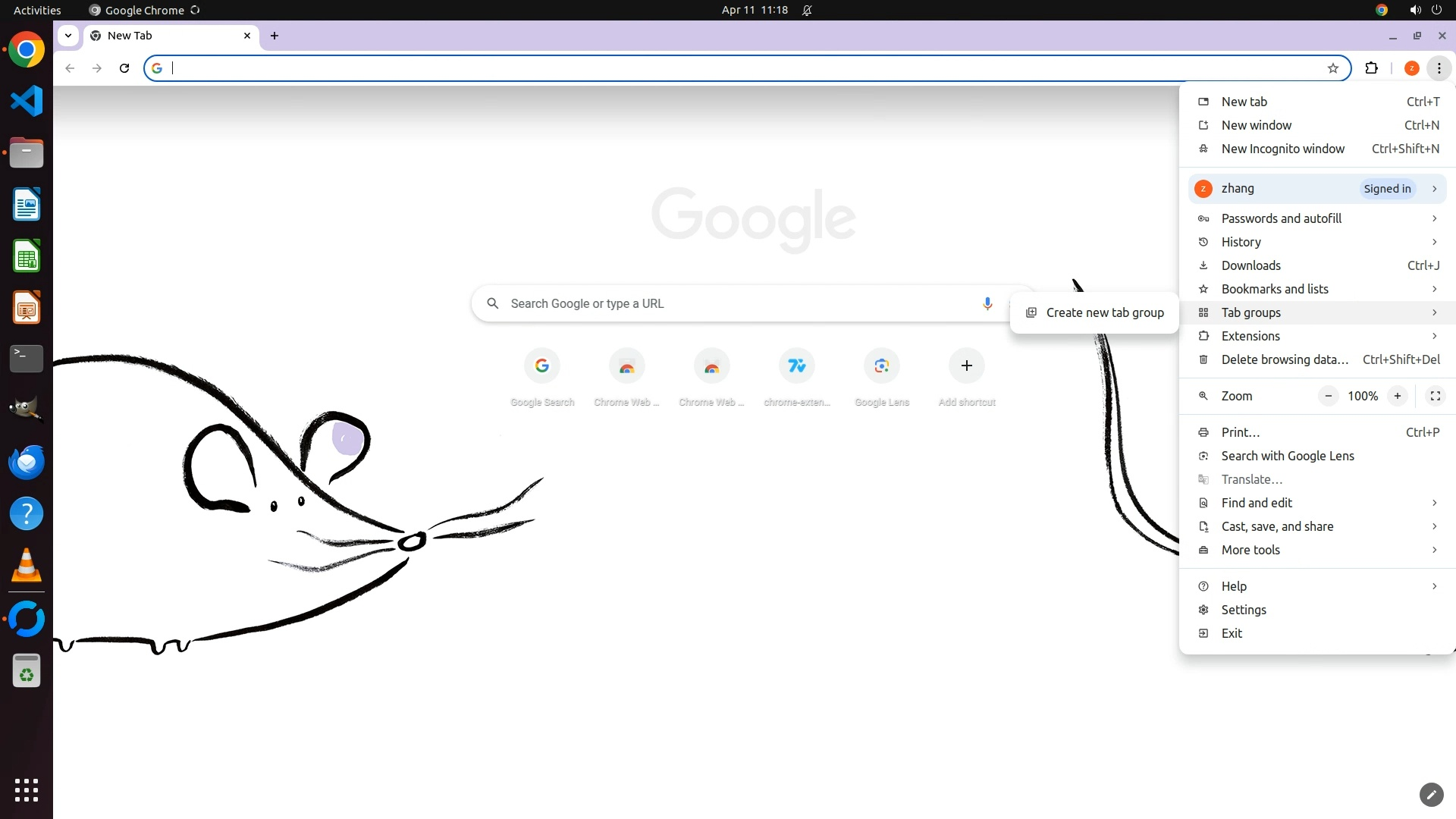1456x819 pixels.
Task: Click the bookmark star in address bar
Action: (1333, 68)
